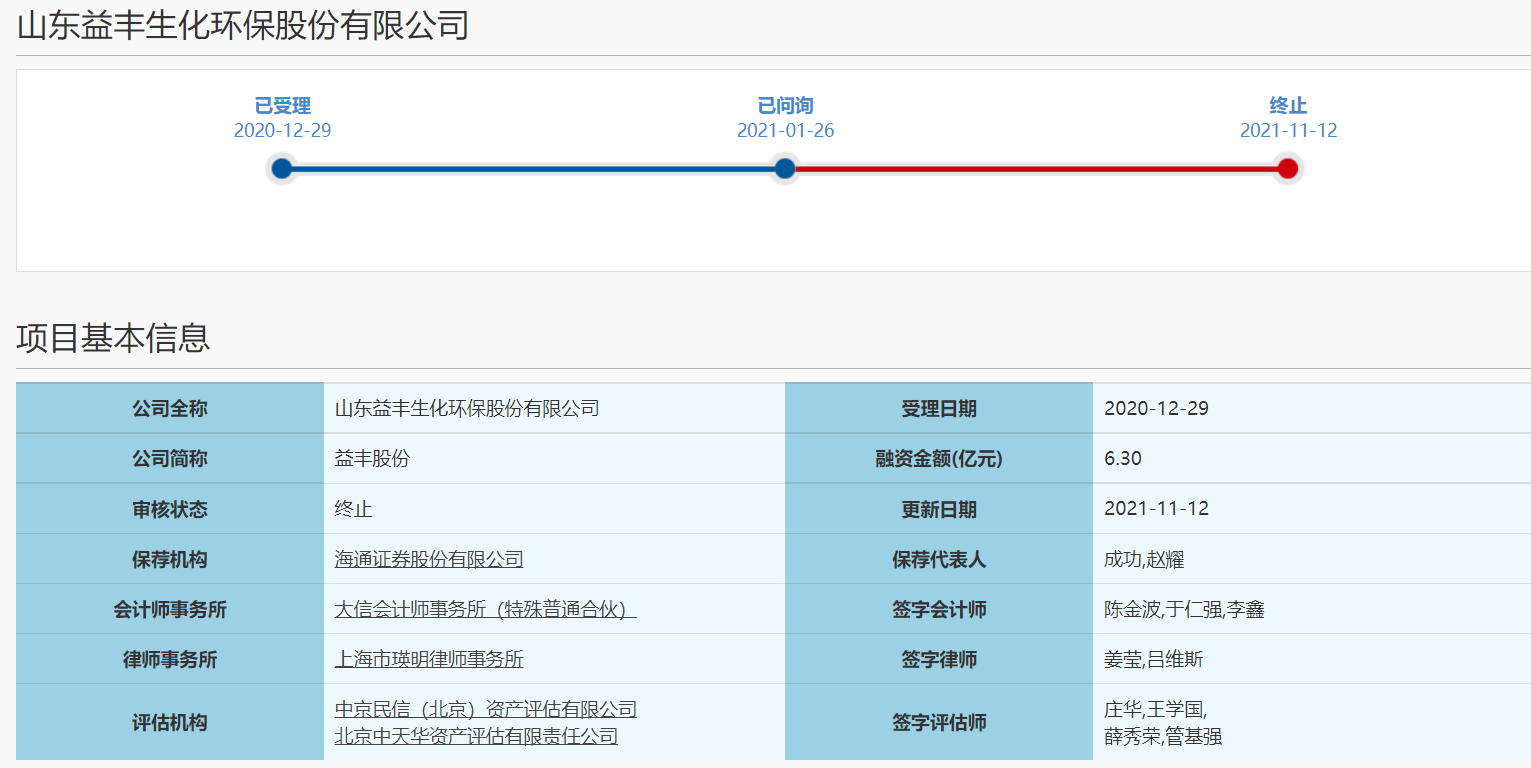Click the 6.30 financing amount value
The height and width of the screenshot is (768, 1531).
(x=1123, y=459)
